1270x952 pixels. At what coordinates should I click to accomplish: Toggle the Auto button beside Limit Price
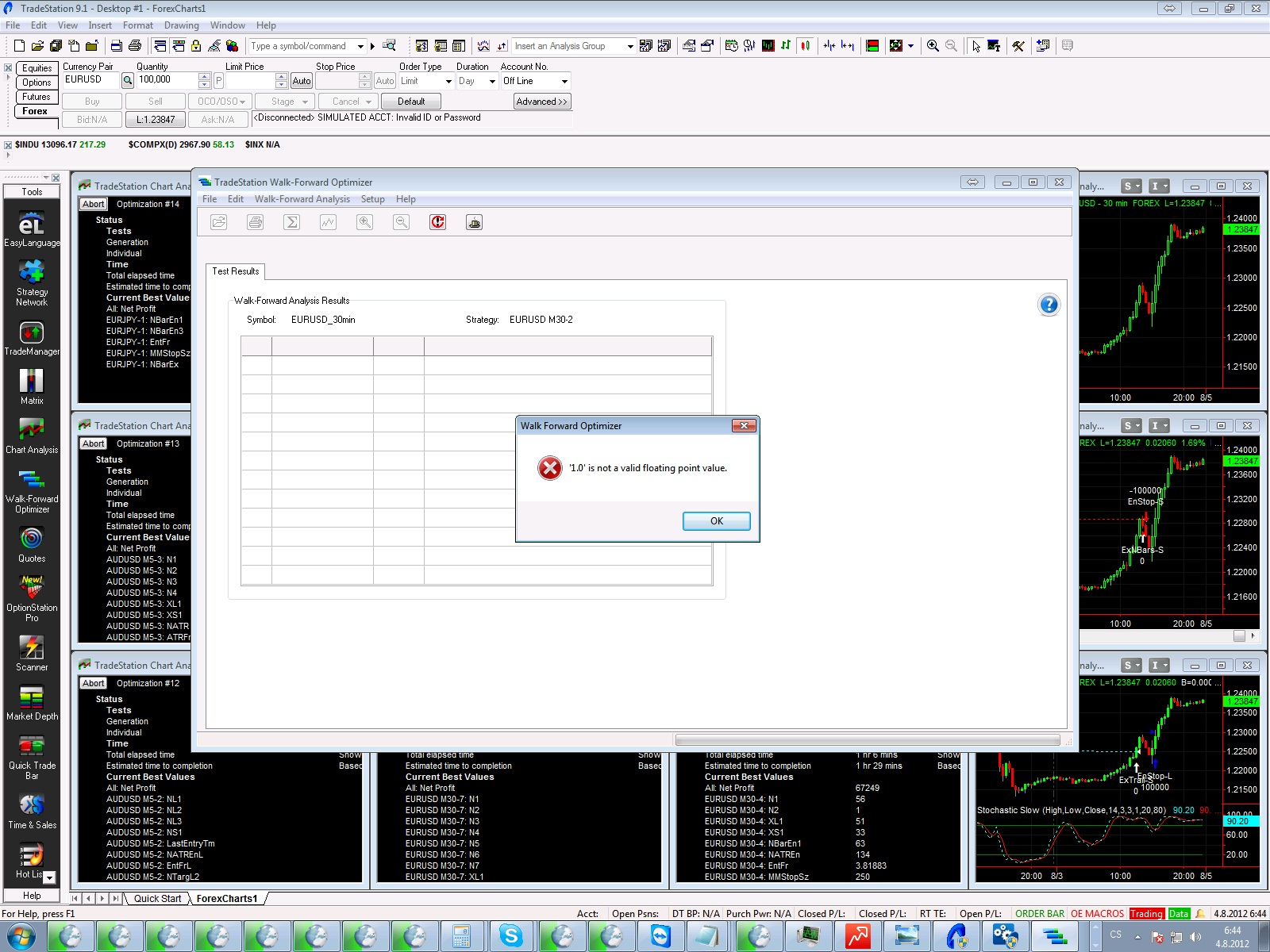tap(302, 81)
